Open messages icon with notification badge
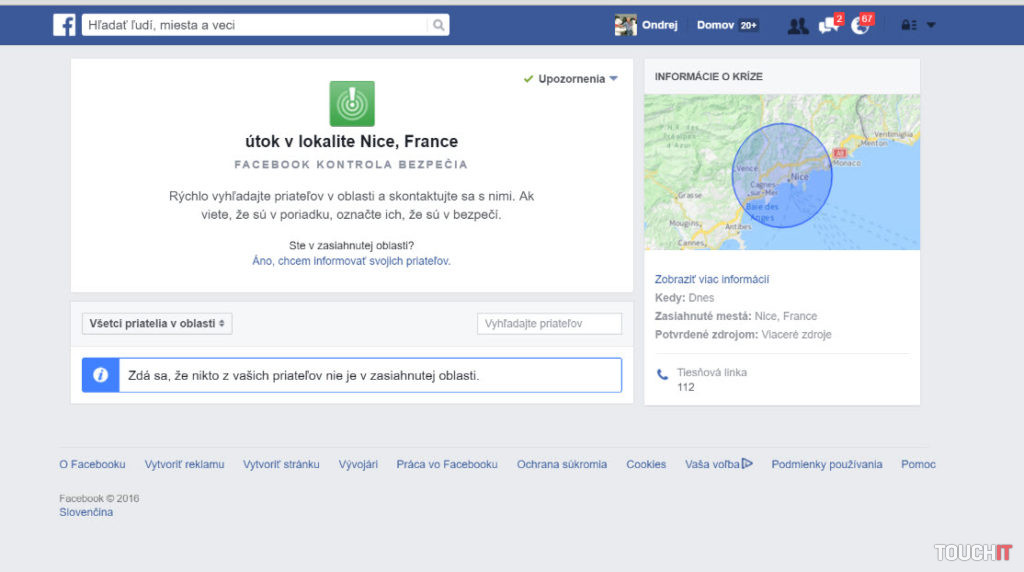Viewport: 1024px width, 572px height. pyautogui.click(x=828, y=26)
